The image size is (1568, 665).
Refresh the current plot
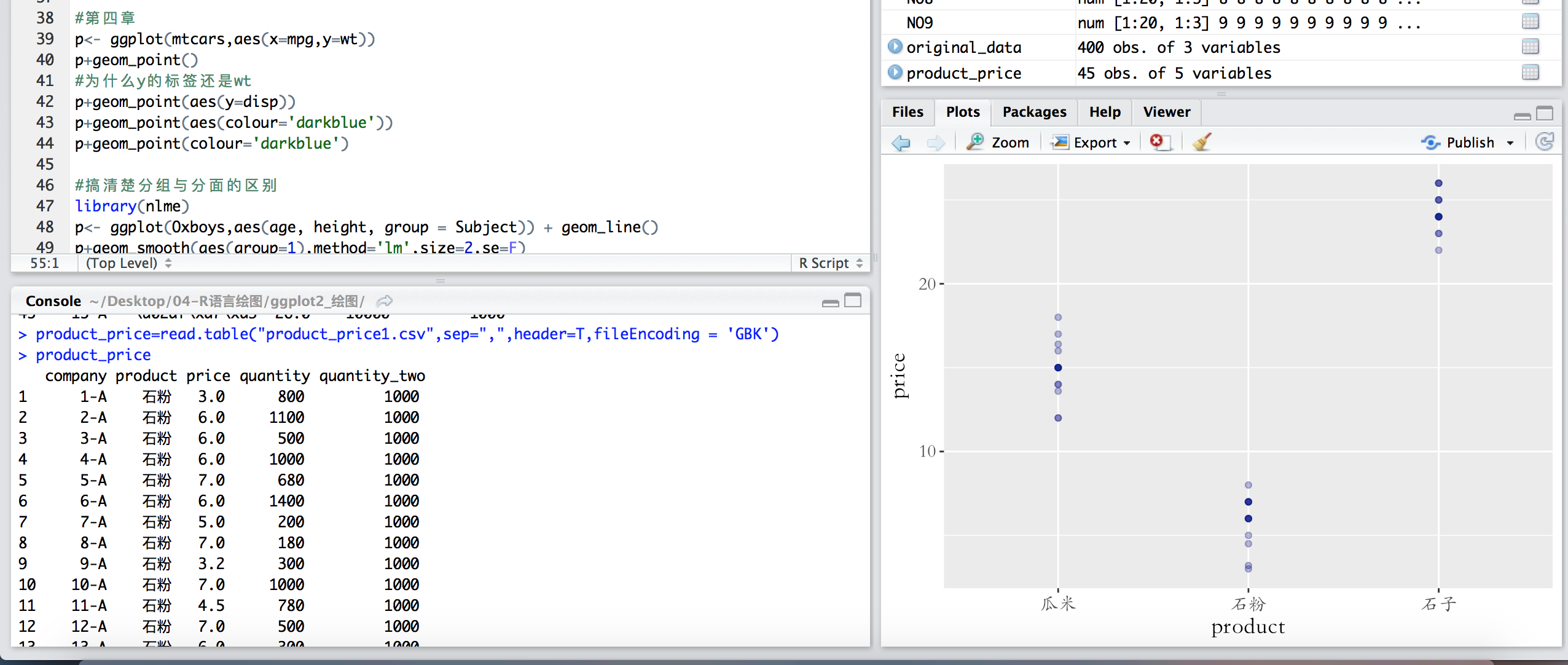(x=1546, y=142)
